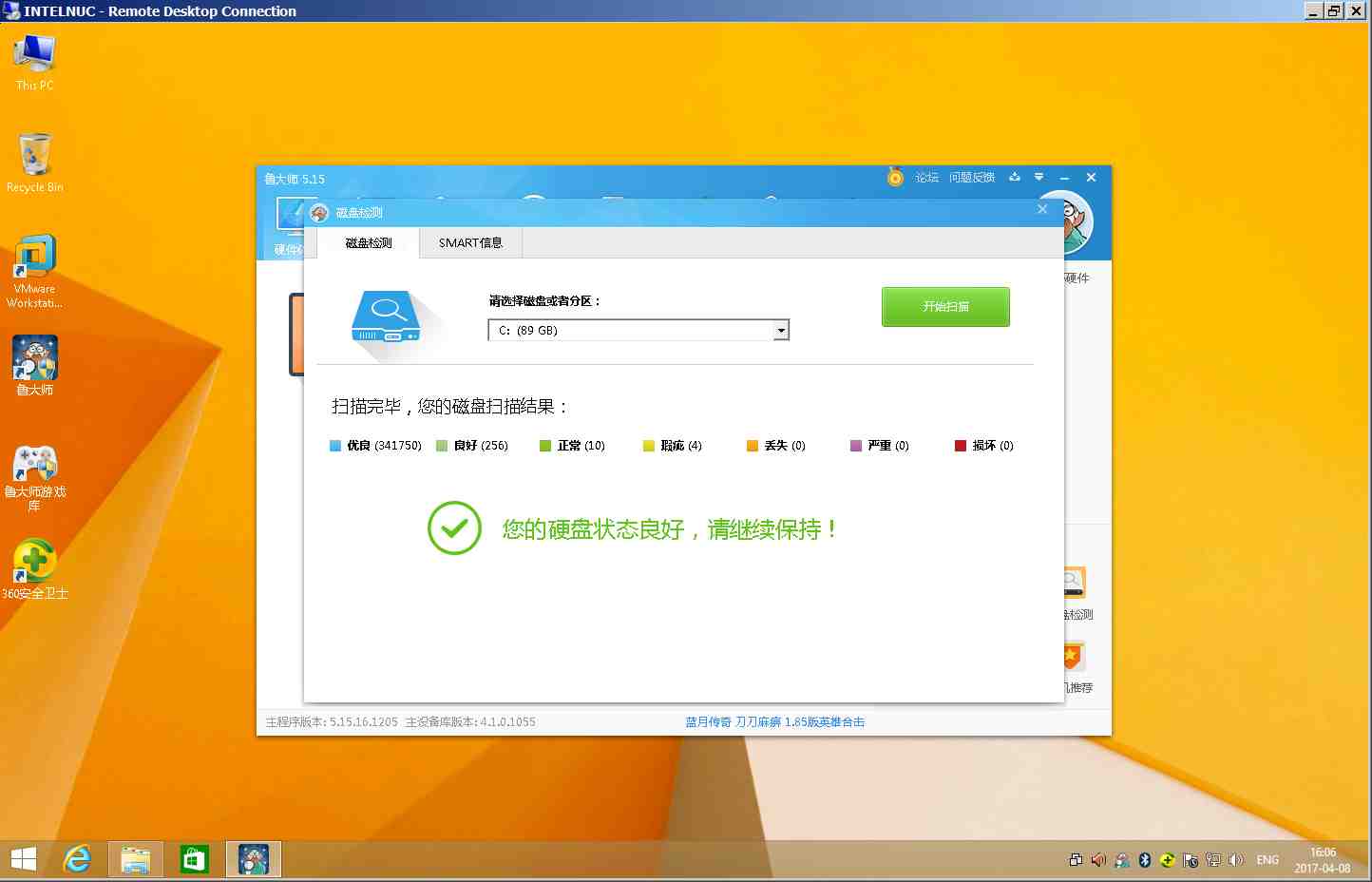Select the VMware Workstation desktop shortcut
Image resolution: width=1372 pixels, height=882 pixels.
tap(34, 272)
